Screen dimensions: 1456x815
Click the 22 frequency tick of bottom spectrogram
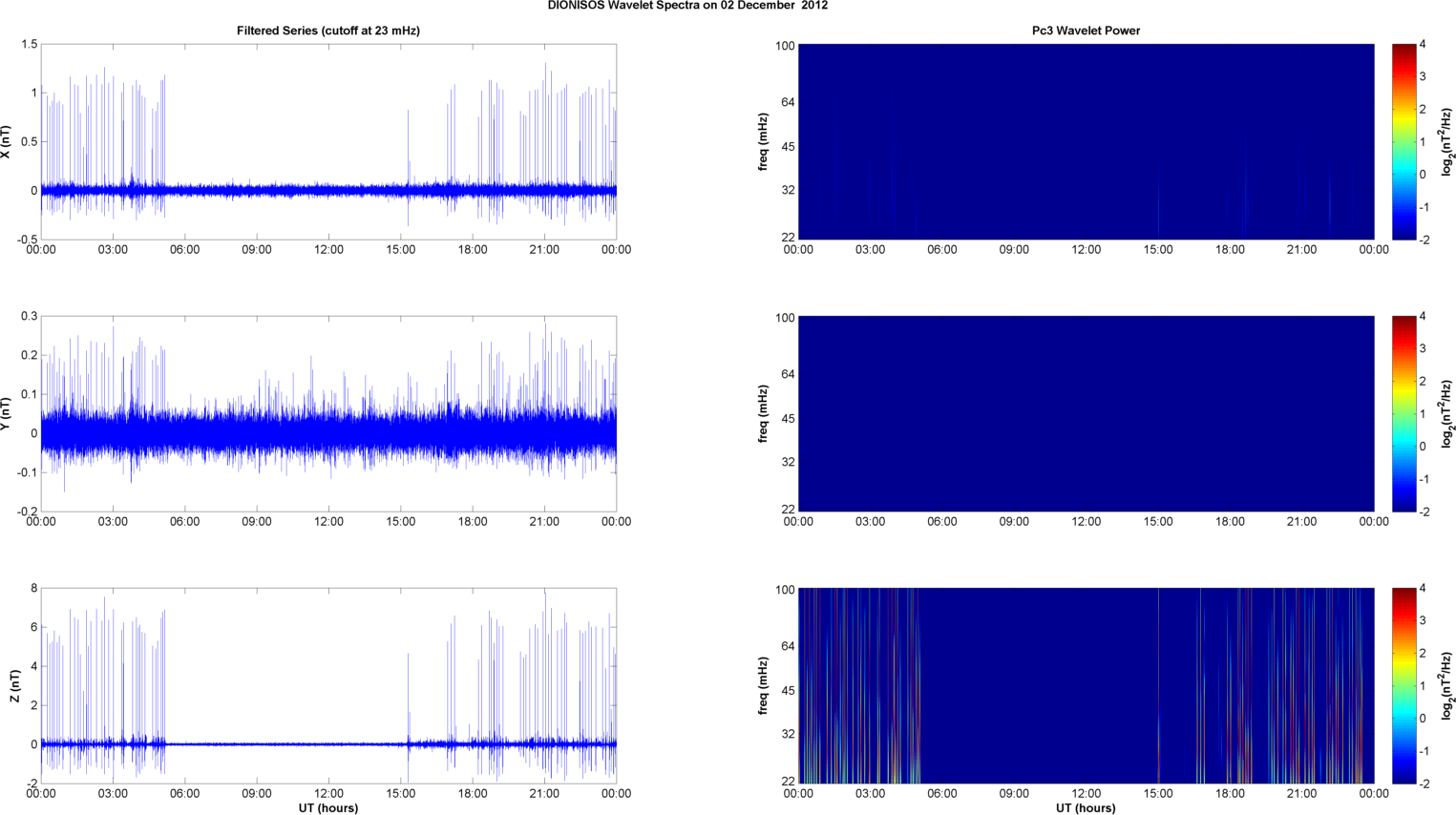pos(788,782)
